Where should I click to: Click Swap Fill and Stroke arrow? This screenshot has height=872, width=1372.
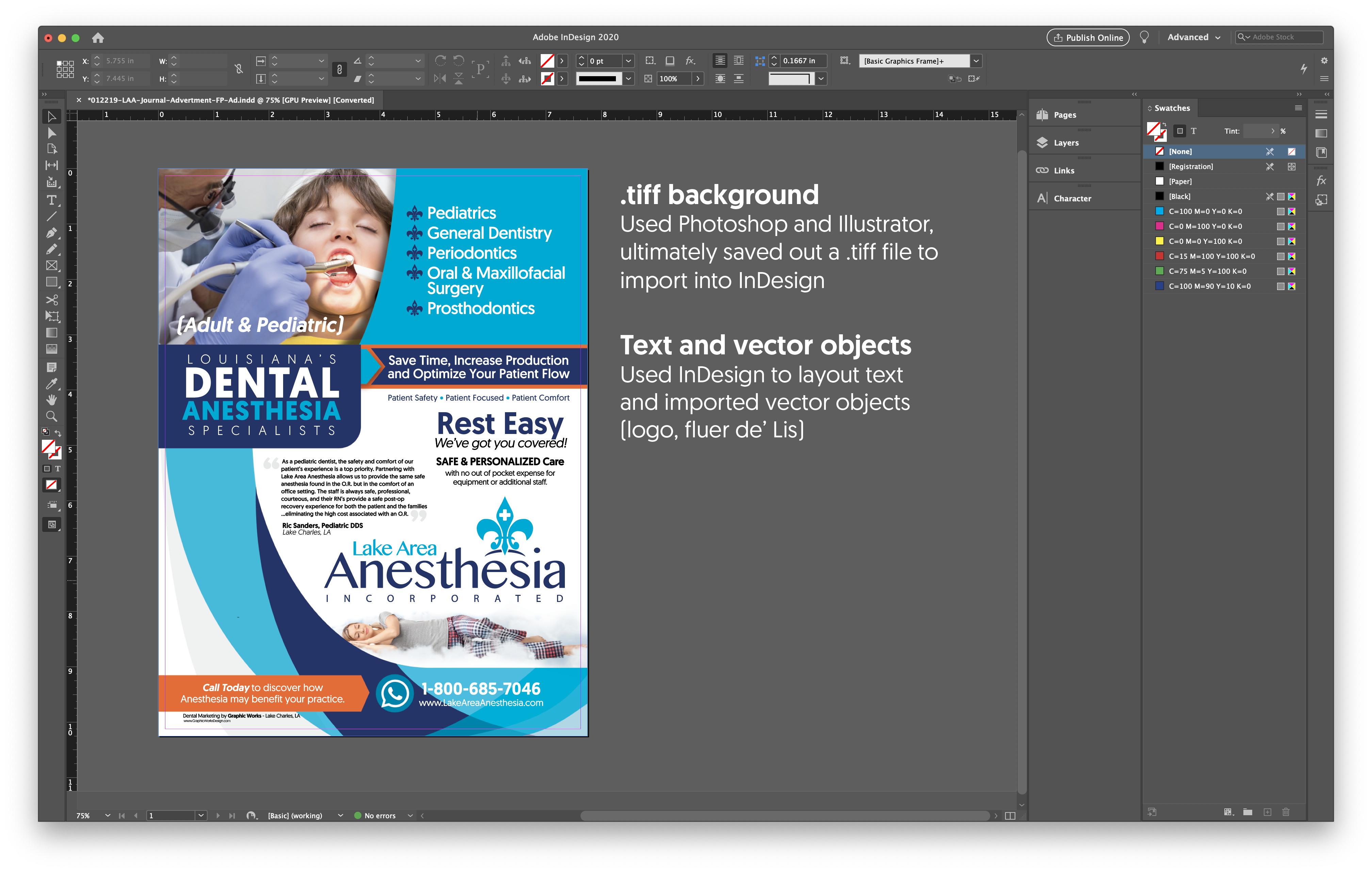click(58, 433)
